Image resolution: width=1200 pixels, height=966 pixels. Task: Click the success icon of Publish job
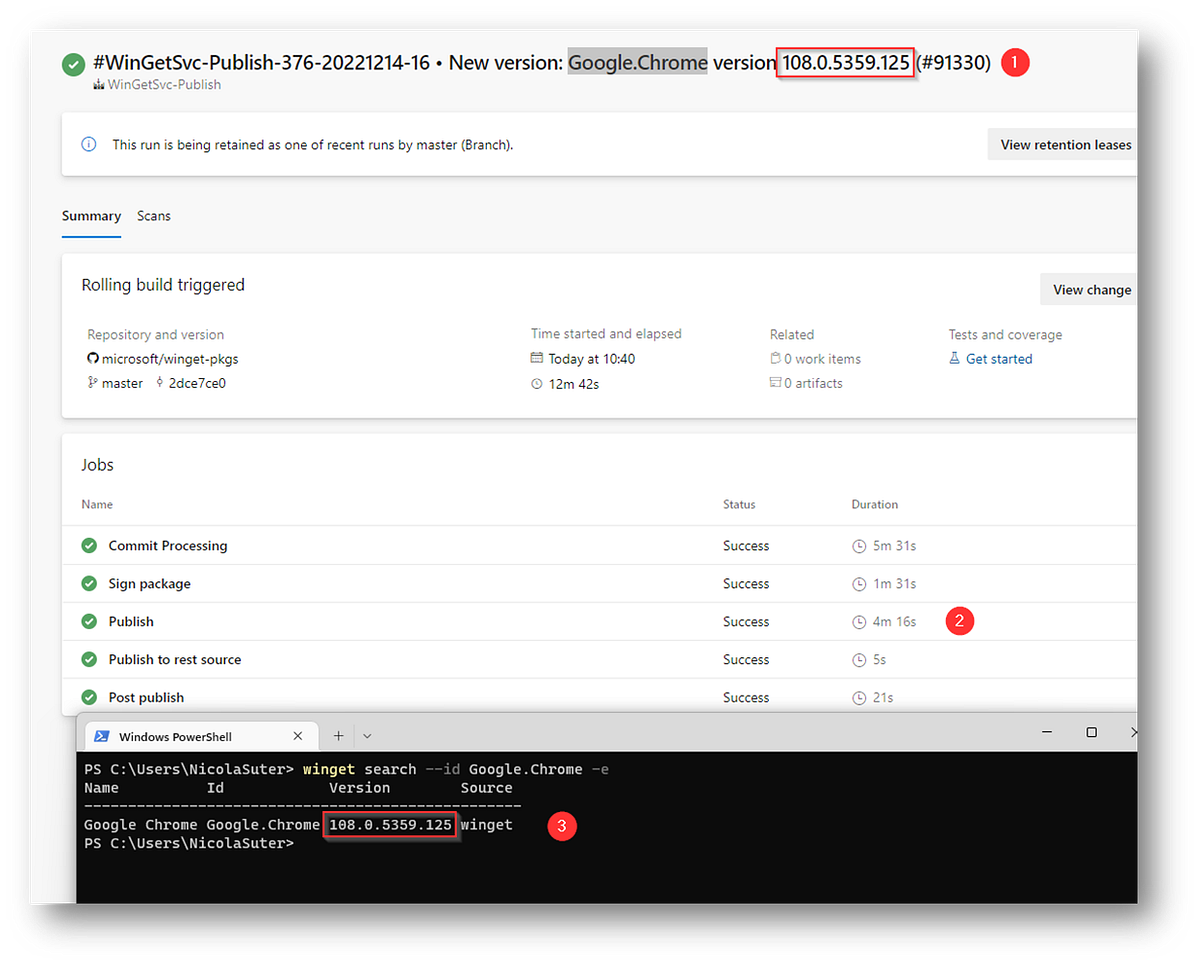90,622
